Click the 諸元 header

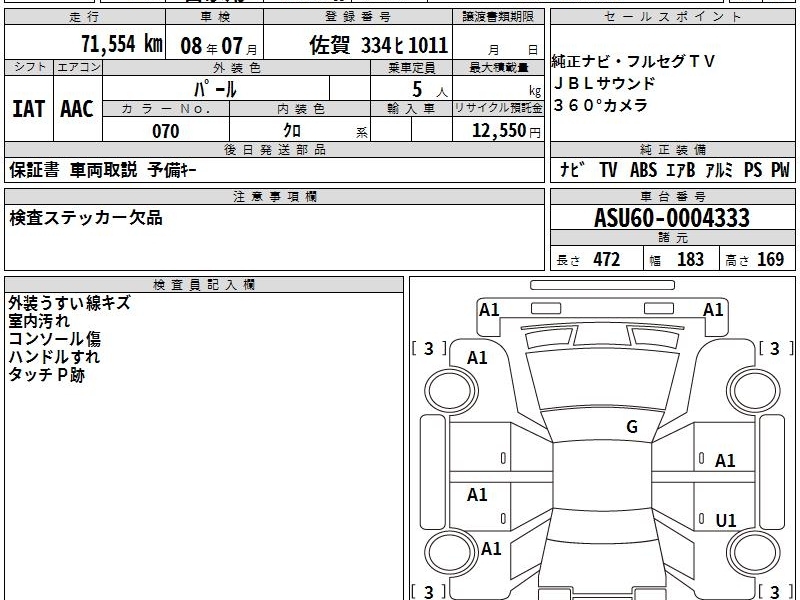click(672, 238)
